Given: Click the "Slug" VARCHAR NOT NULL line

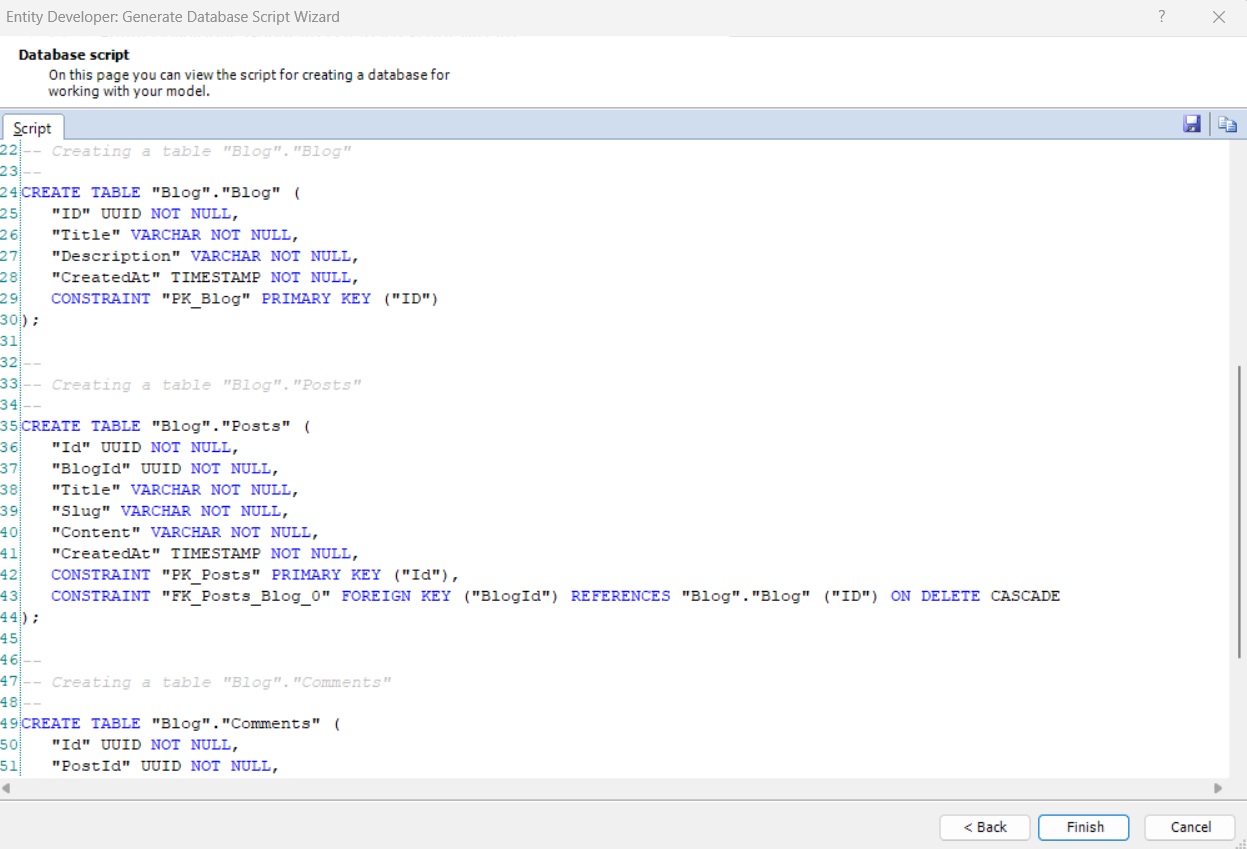Looking at the screenshot, I should point(170,511).
